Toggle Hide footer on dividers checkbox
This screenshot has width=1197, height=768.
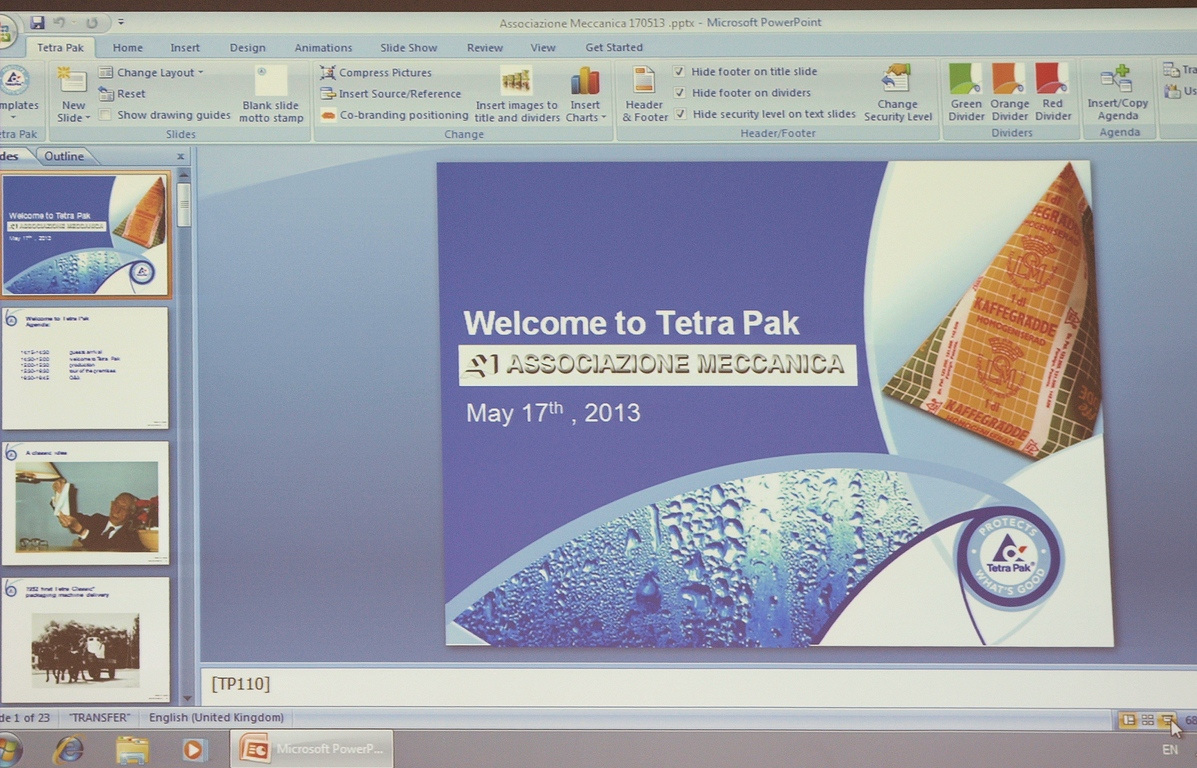tap(679, 92)
